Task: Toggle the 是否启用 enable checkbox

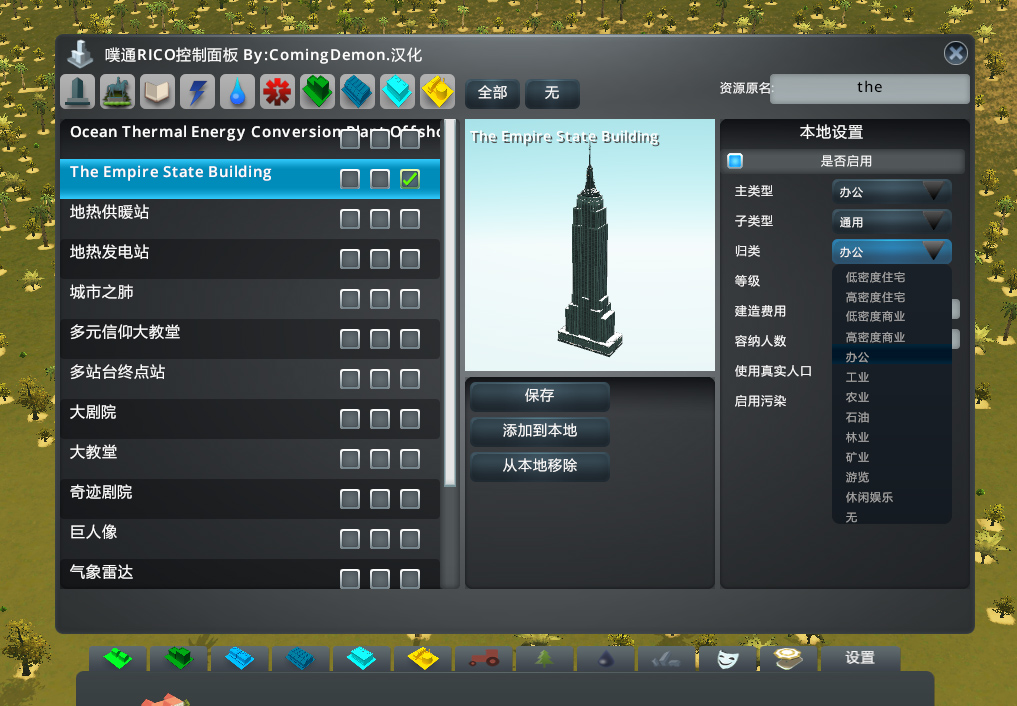Action: click(x=735, y=161)
